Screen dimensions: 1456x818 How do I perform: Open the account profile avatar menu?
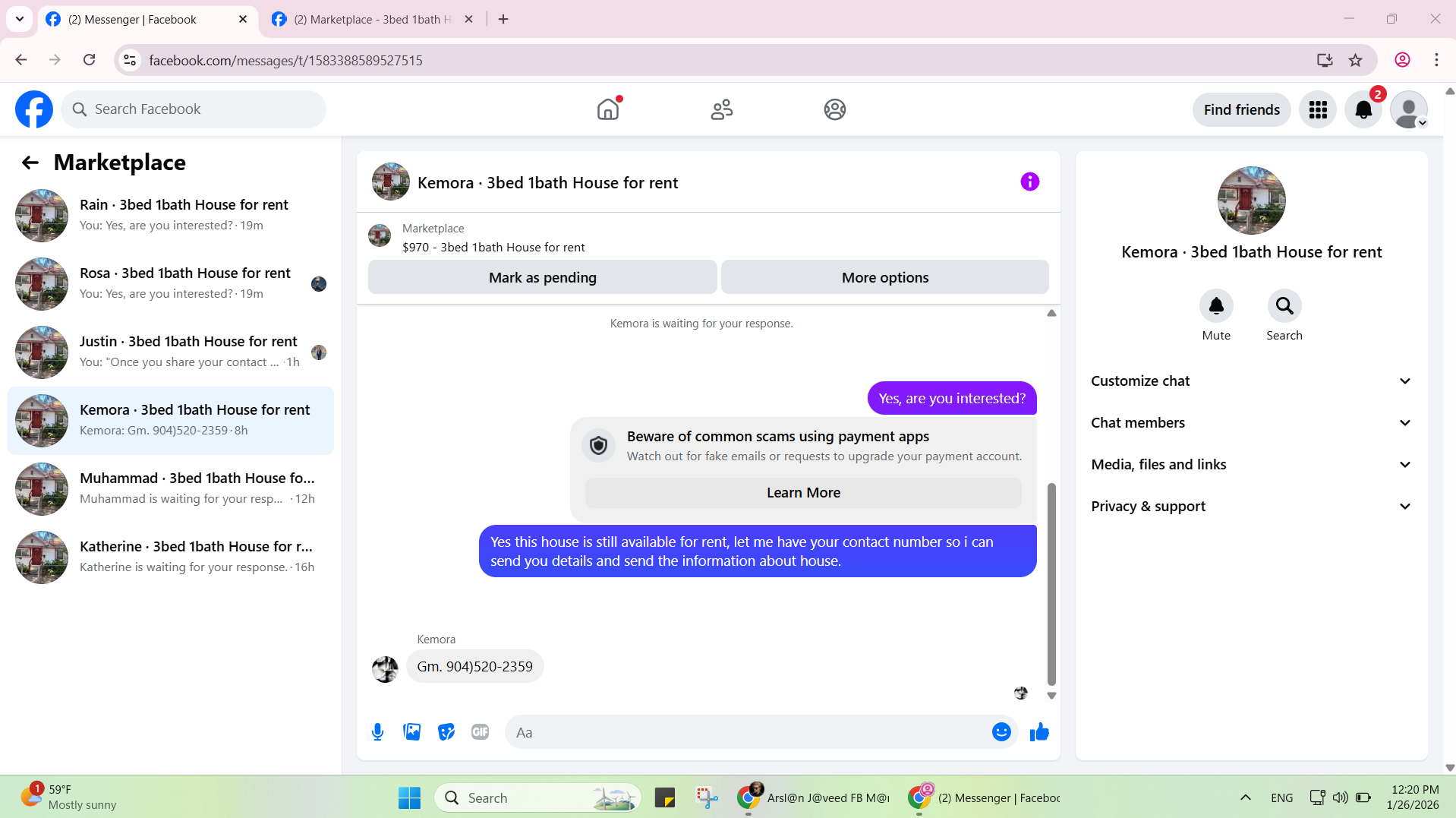click(x=1409, y=109)
